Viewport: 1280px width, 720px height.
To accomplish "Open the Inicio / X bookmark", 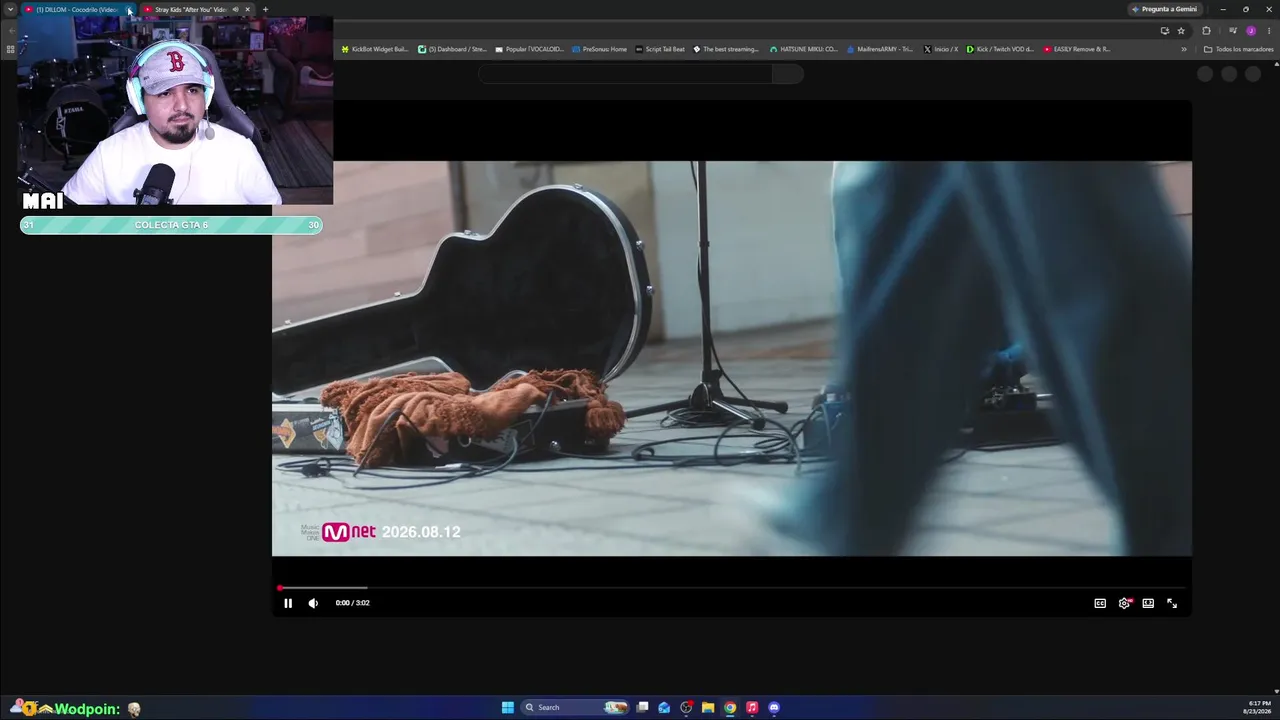I will tap(941, 49).
